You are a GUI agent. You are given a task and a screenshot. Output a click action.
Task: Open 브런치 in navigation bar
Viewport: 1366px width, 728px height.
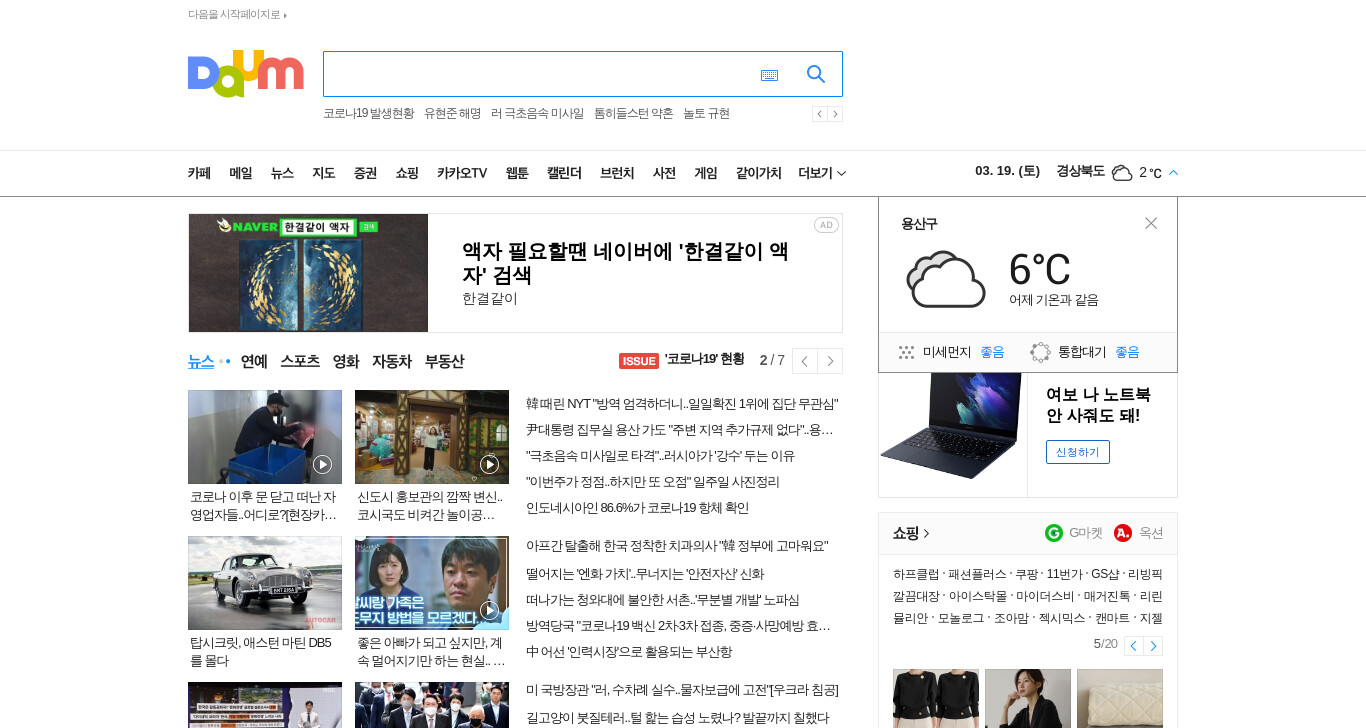(617, 173)
